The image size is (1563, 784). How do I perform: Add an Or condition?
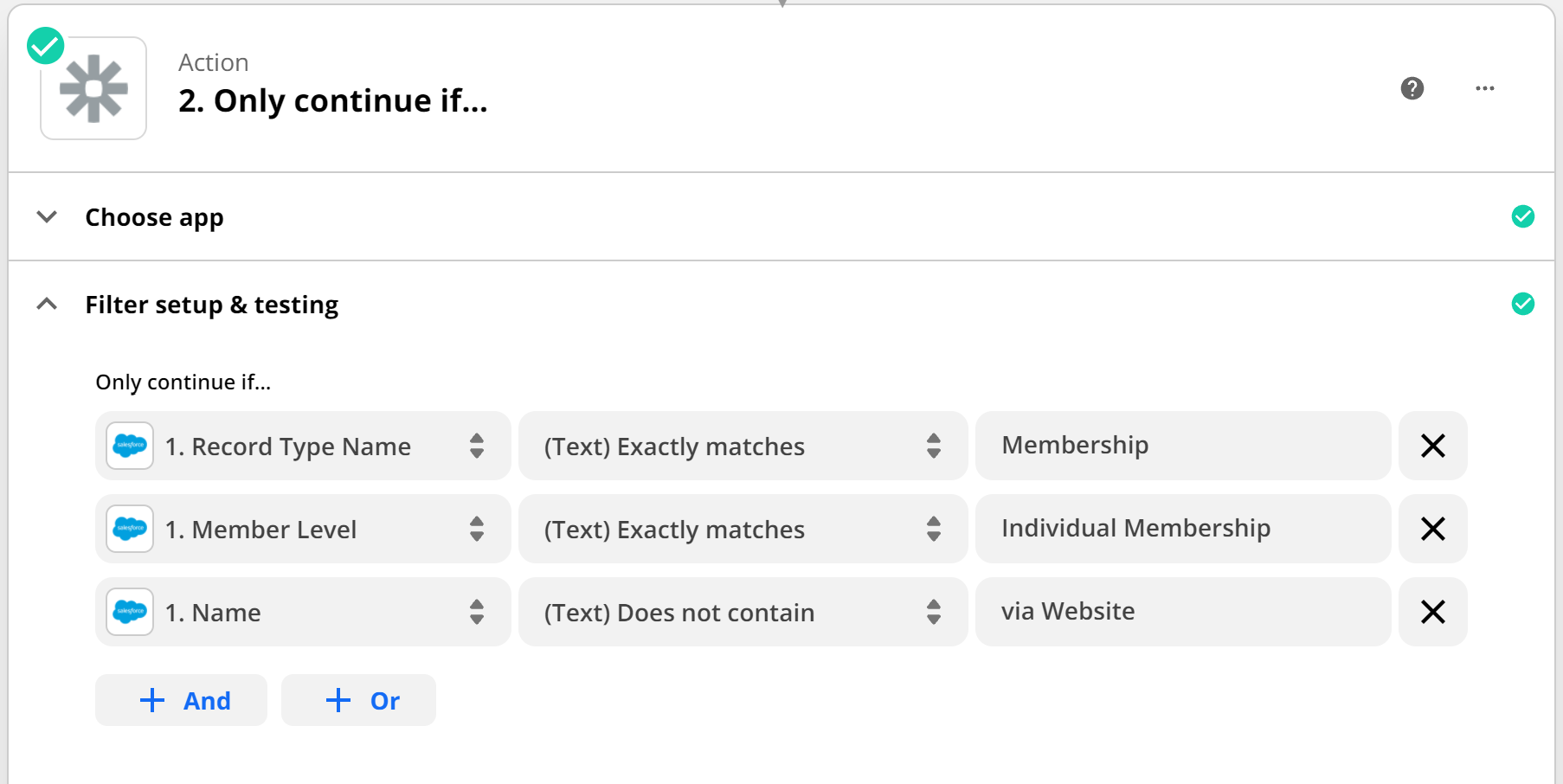click(358, 700)
